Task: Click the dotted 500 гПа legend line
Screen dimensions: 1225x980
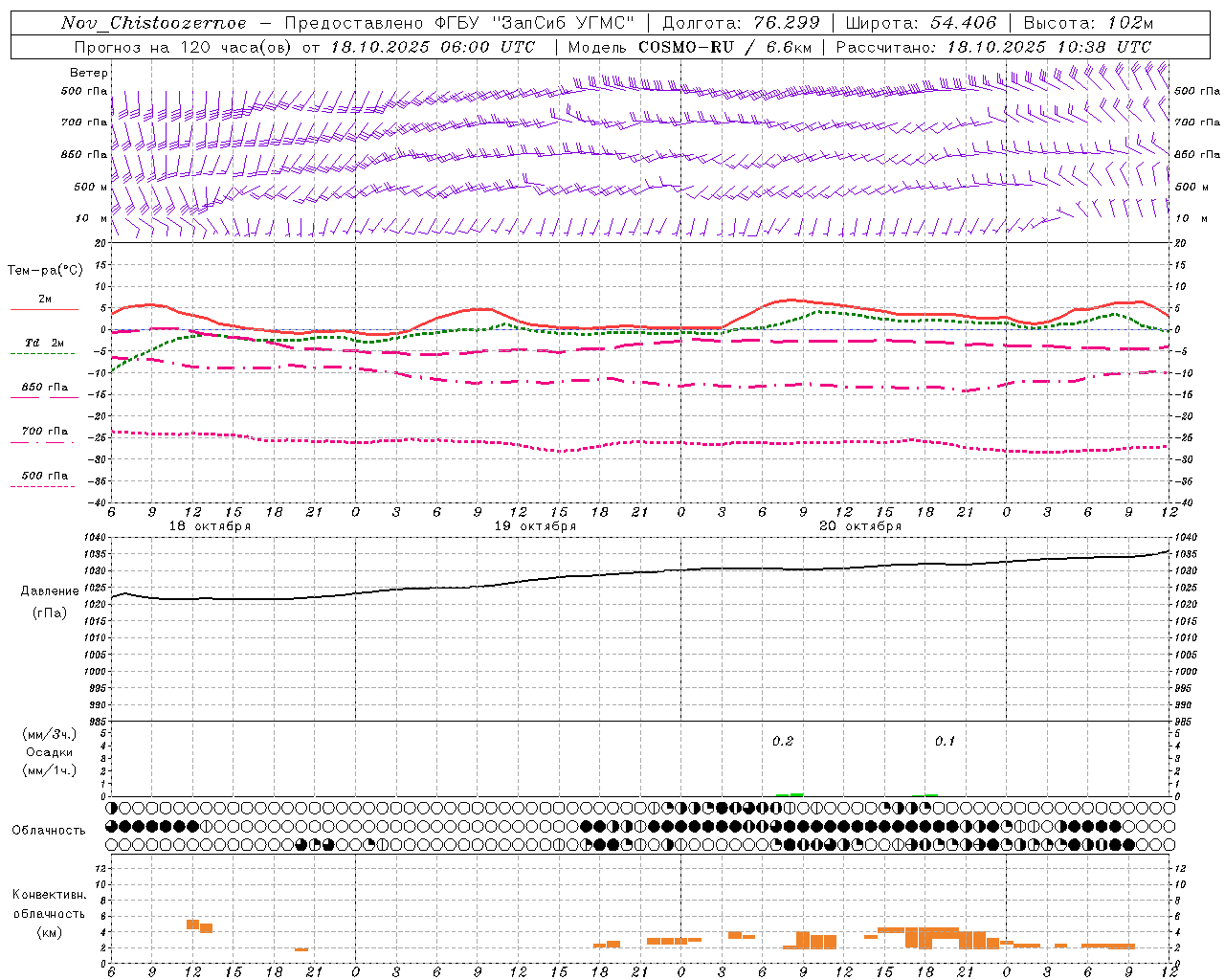Action: tap(42, 487)
